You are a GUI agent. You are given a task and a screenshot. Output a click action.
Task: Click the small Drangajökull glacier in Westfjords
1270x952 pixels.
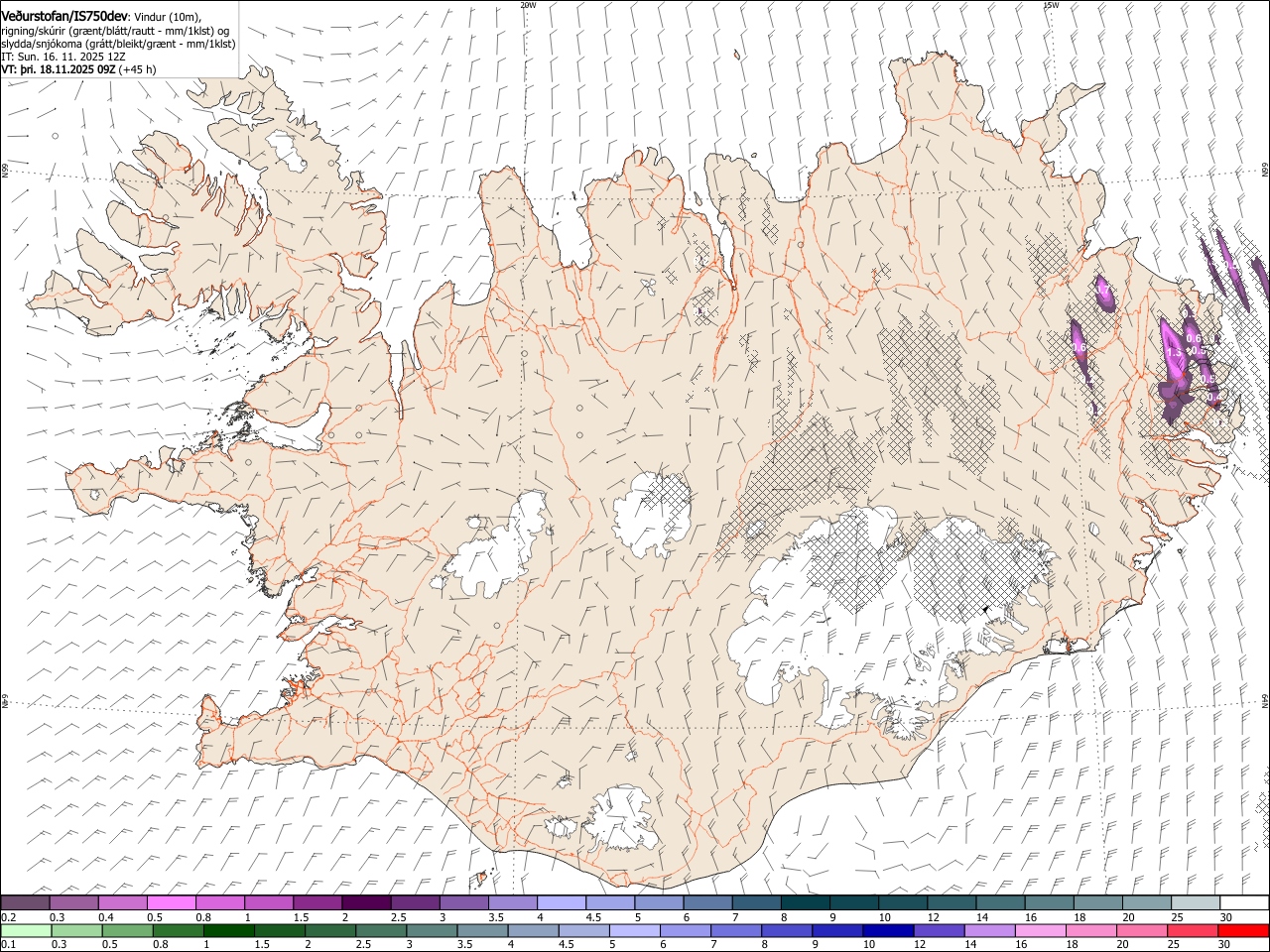point(288,149)
